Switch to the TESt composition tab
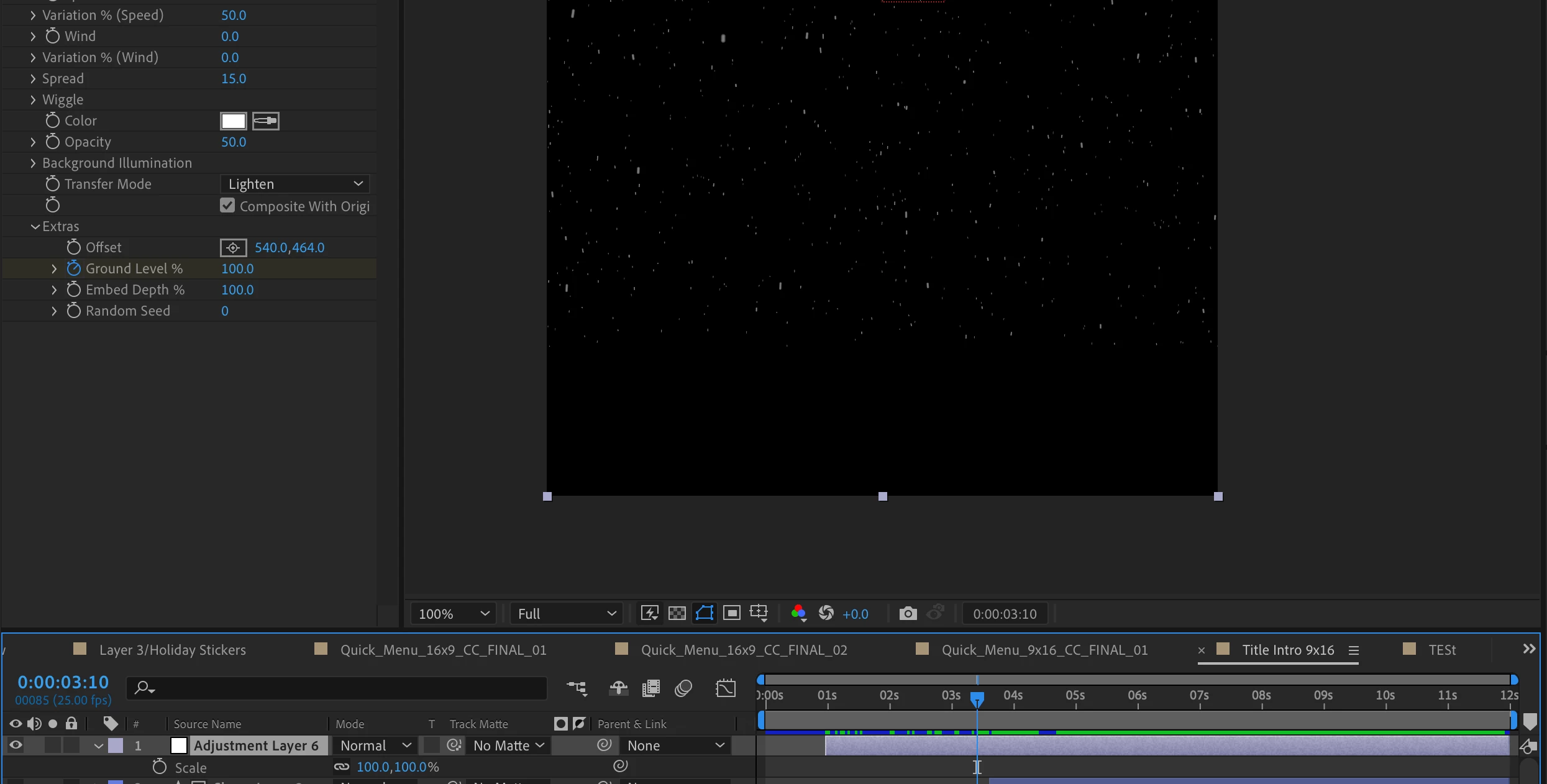Viewport: 1547px width, 784px height. point(1441,650)
